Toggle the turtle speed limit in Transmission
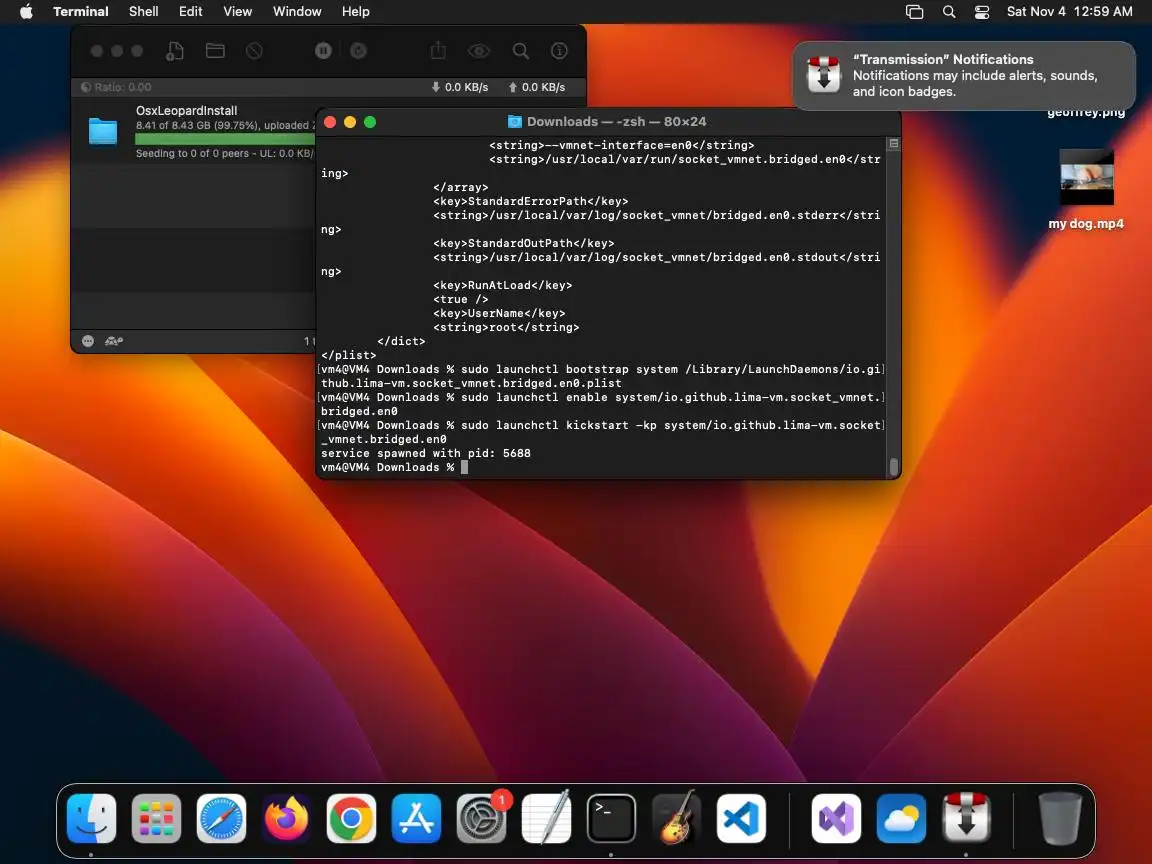This screenshot has width=1152, height=864. tap(114, 341)
